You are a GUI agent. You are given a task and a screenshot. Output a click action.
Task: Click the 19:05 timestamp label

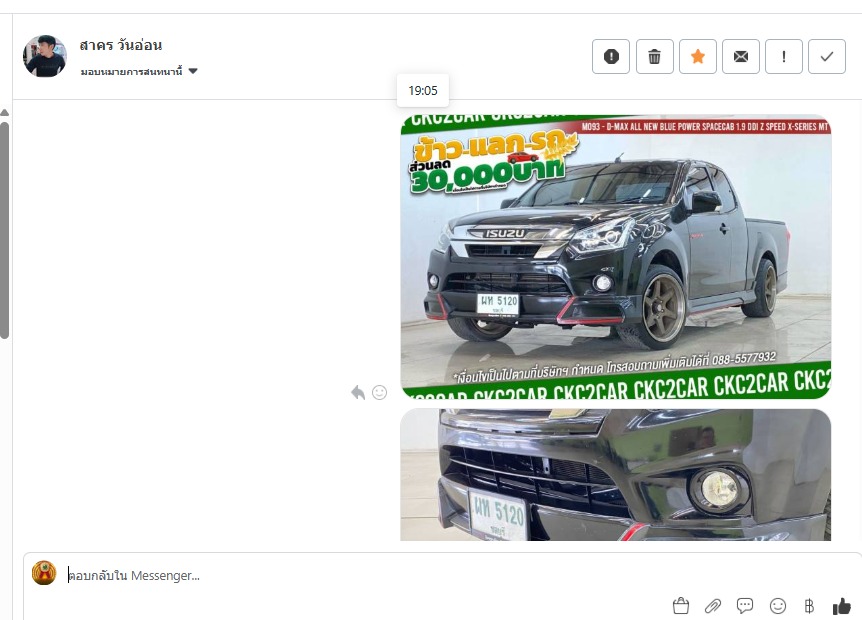coord(423,91)
